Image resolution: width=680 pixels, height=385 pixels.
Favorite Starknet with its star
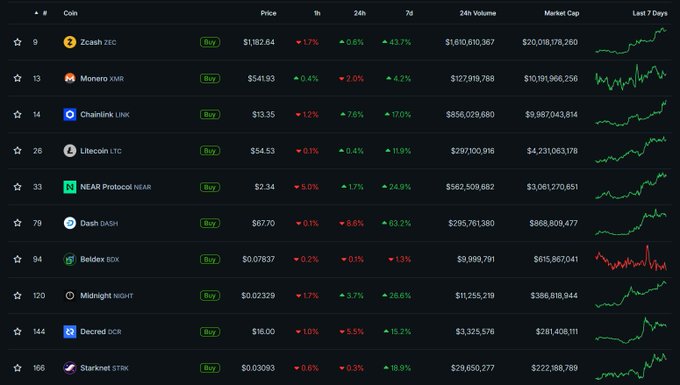pos(17,368)
